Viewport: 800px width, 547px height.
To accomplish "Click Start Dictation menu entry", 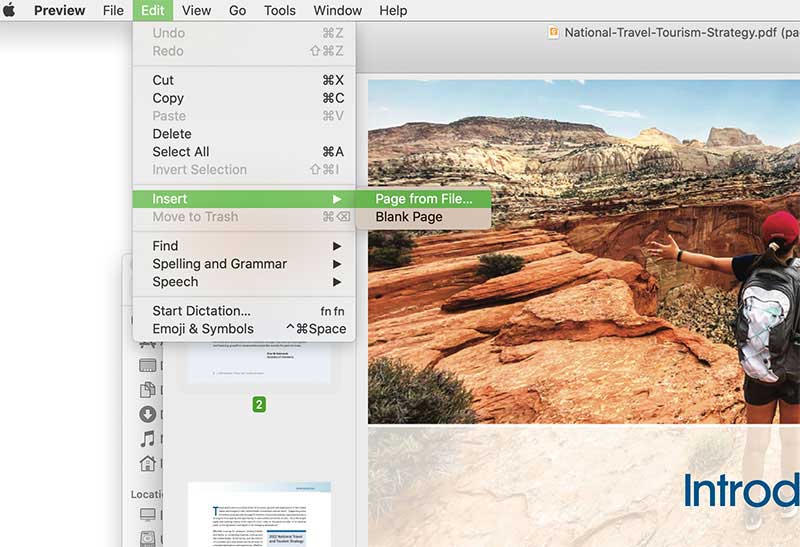I will coord(201,311).
